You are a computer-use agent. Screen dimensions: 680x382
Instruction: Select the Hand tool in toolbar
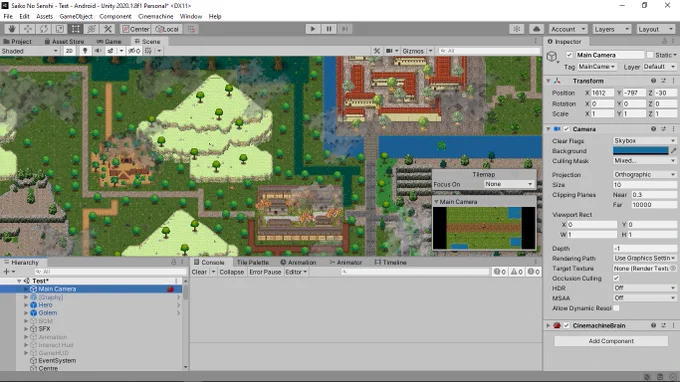pyautogui.click(x=12, y=29)
